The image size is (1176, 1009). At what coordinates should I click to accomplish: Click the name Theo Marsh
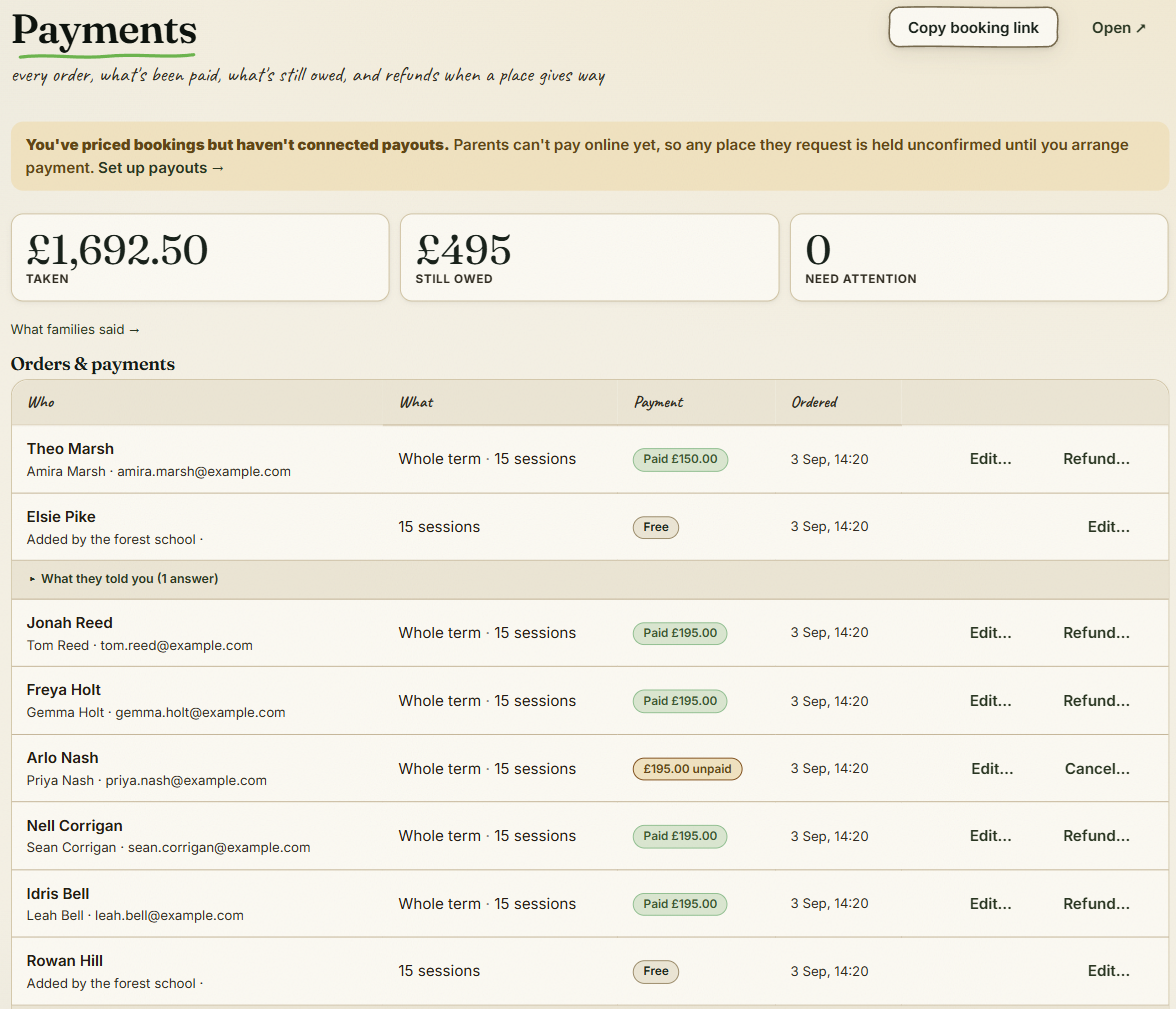tap(70, 449)
